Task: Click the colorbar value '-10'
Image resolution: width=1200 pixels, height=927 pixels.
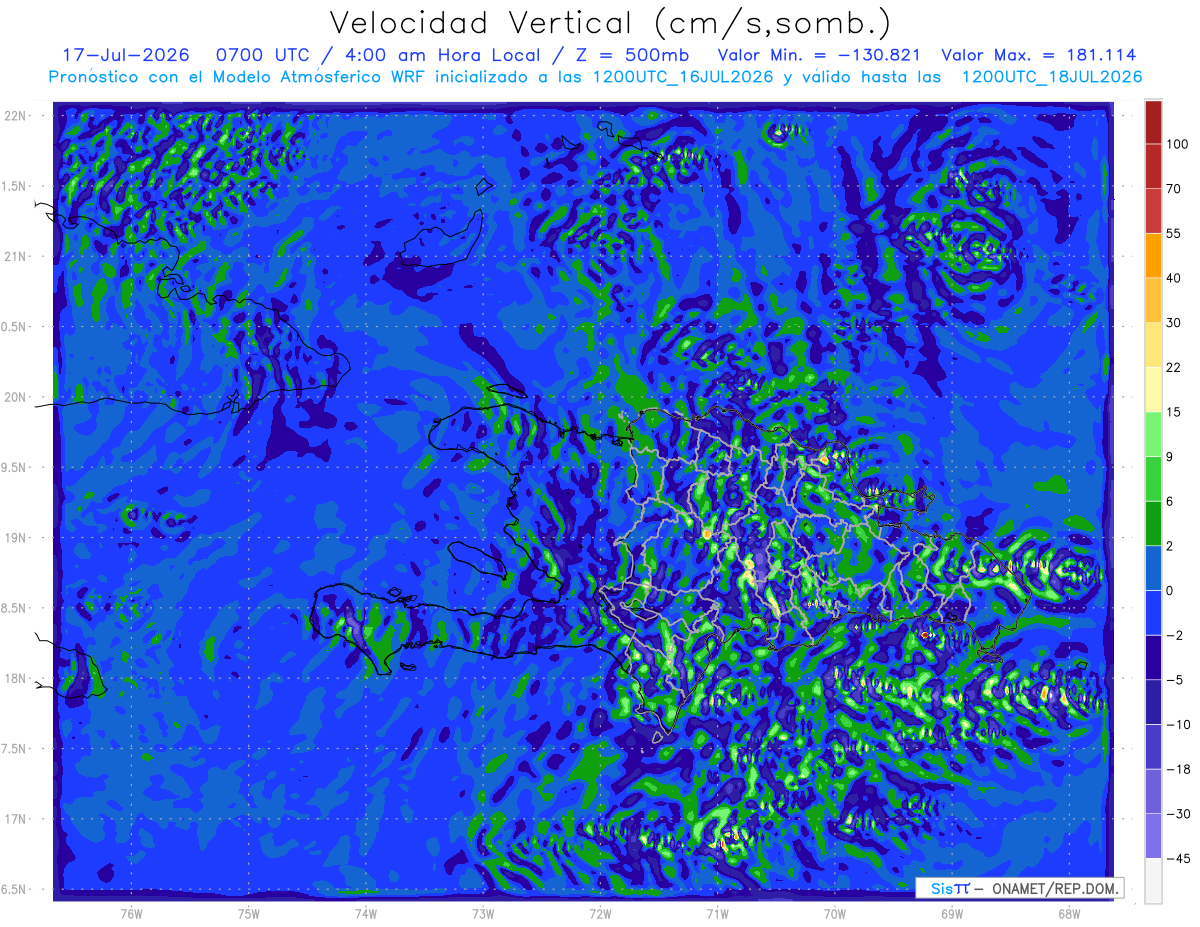Action: (1178, 724)
